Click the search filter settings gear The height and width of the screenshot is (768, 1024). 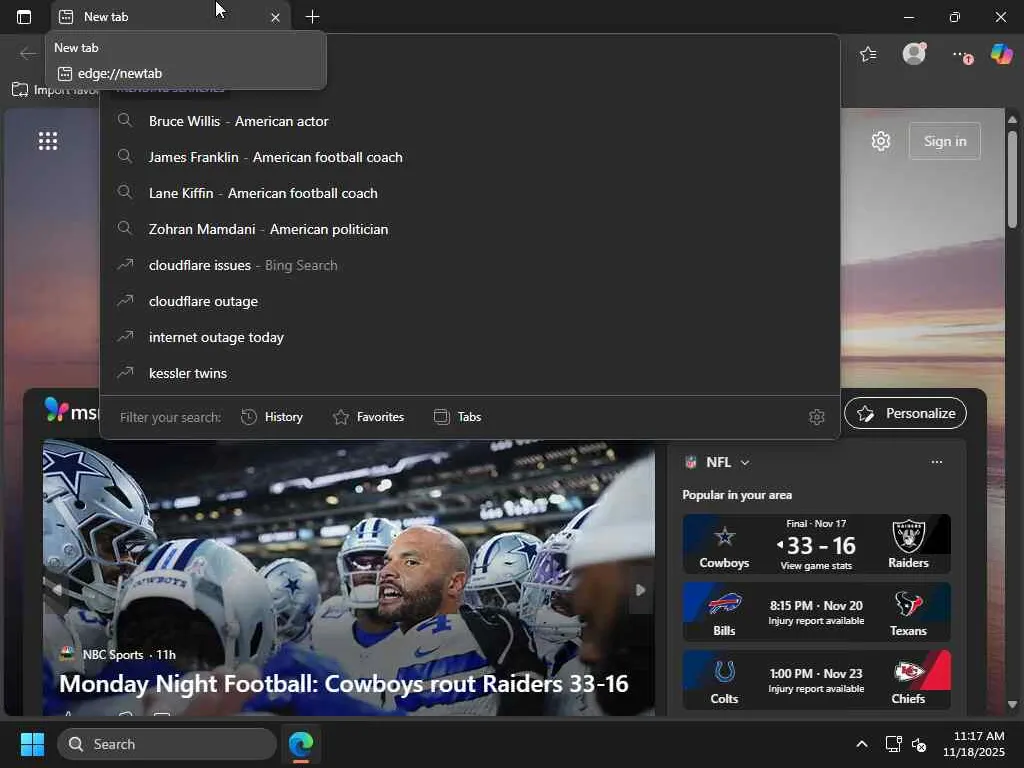click(817, 417)
